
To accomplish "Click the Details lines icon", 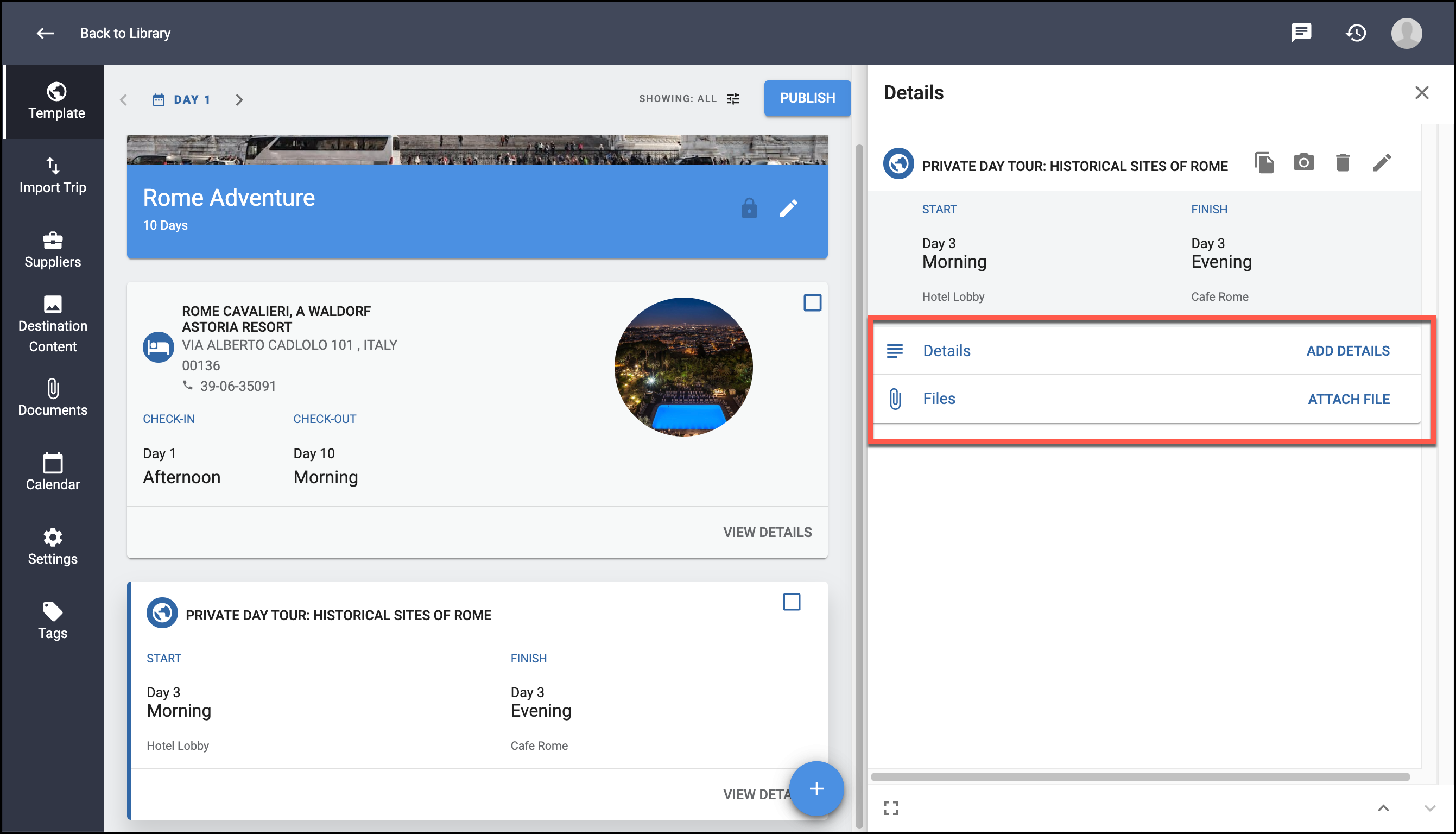I will coord(894,351).
